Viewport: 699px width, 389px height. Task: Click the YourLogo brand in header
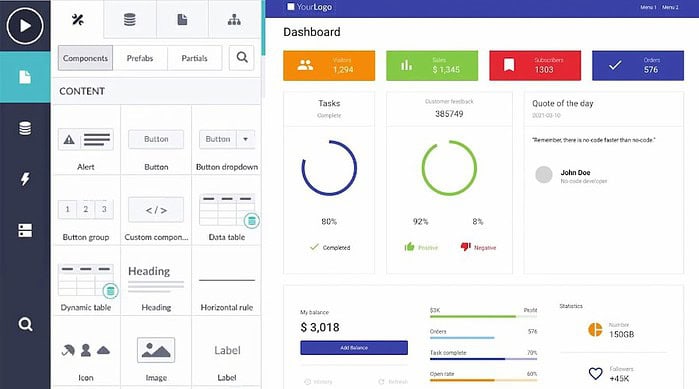click(309, 7)
